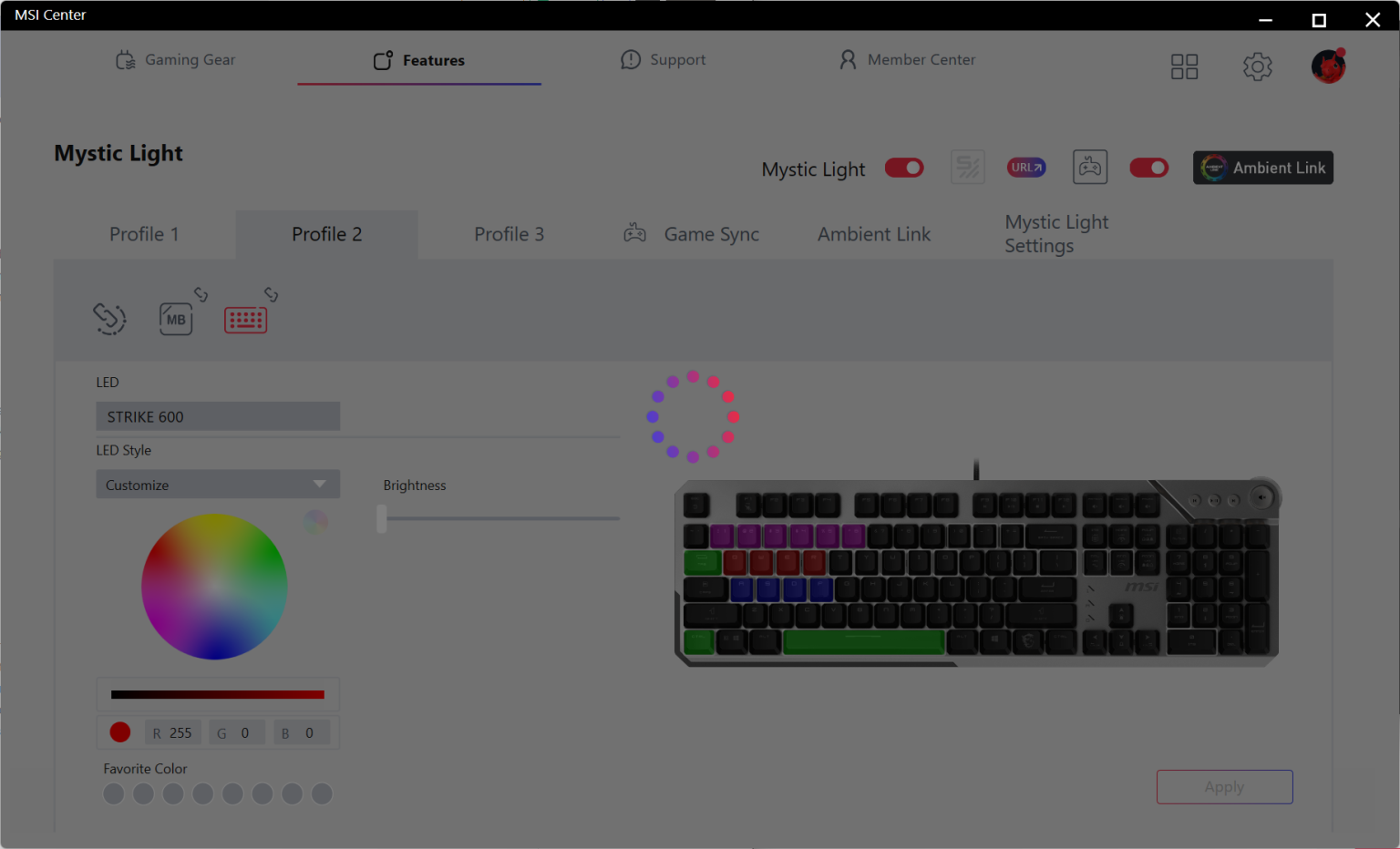Maximize the MSI Center window

(x=1319, y=20)
